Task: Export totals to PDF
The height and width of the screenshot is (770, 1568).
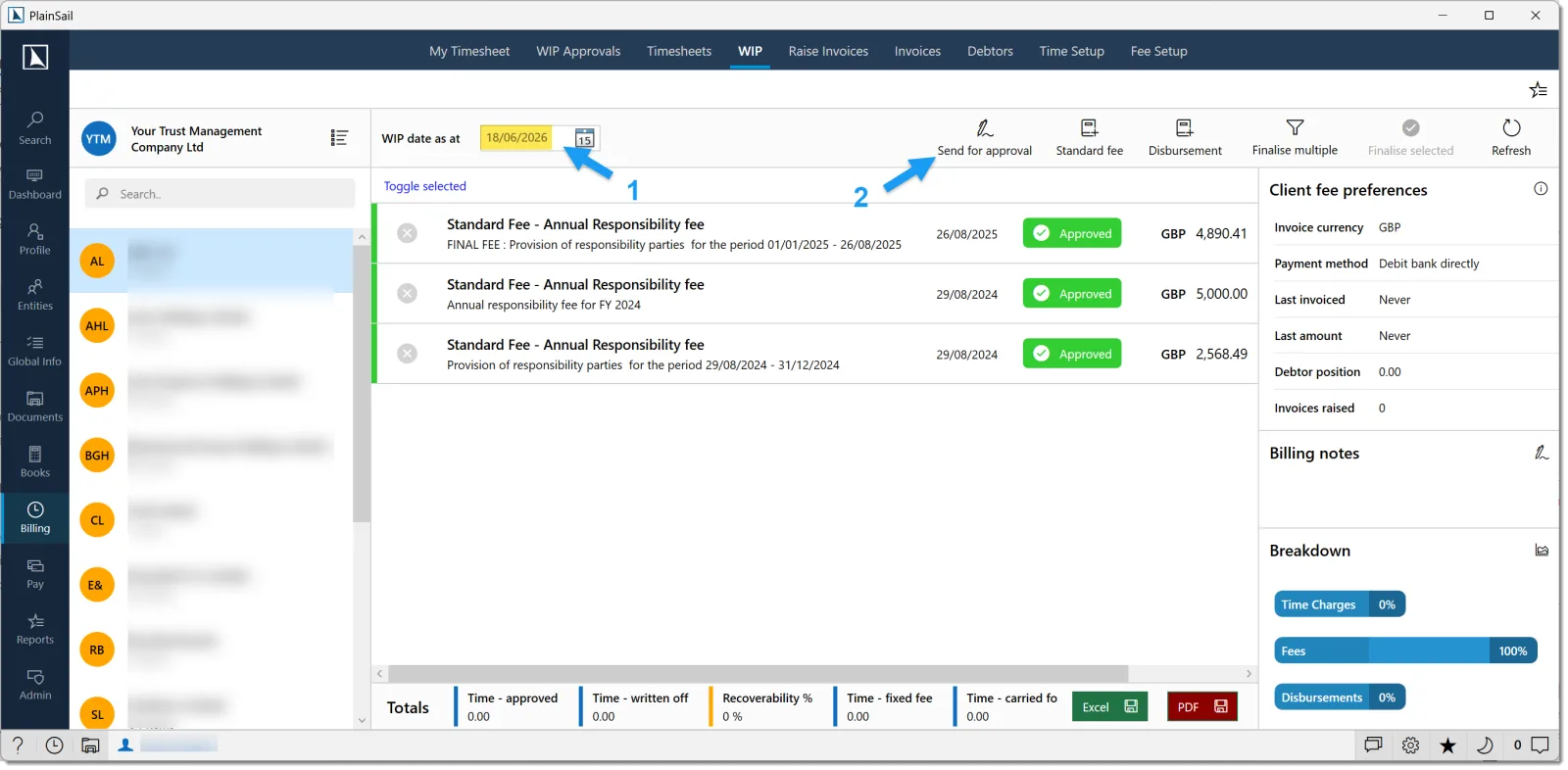Action: [1202, 706]
